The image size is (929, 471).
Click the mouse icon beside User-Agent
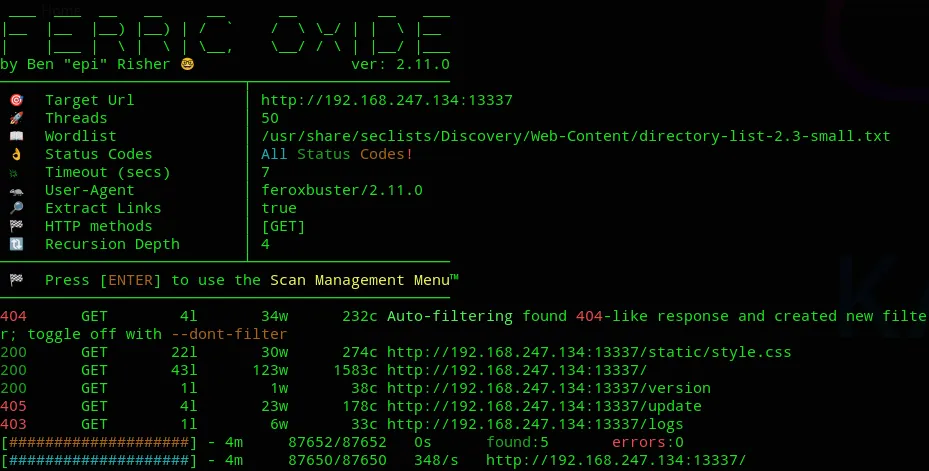point(17,191)
